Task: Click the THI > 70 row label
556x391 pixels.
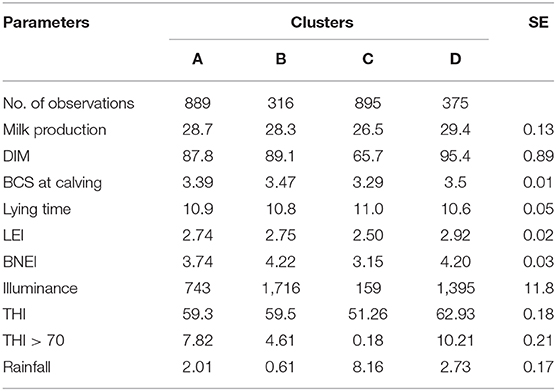Action: [x=34, y=341]
